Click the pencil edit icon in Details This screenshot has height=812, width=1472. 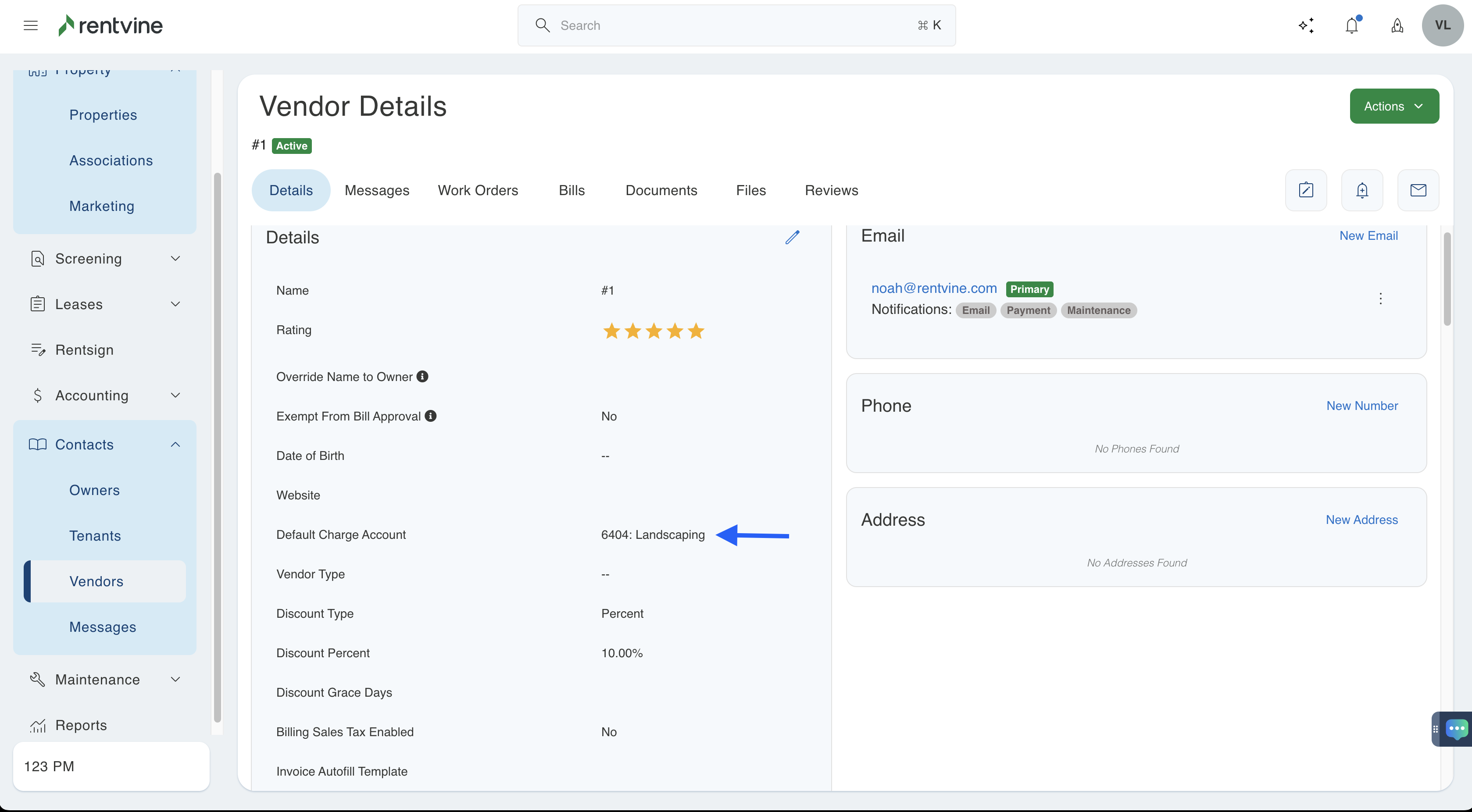pyautogui.click(x=792, y=238)
